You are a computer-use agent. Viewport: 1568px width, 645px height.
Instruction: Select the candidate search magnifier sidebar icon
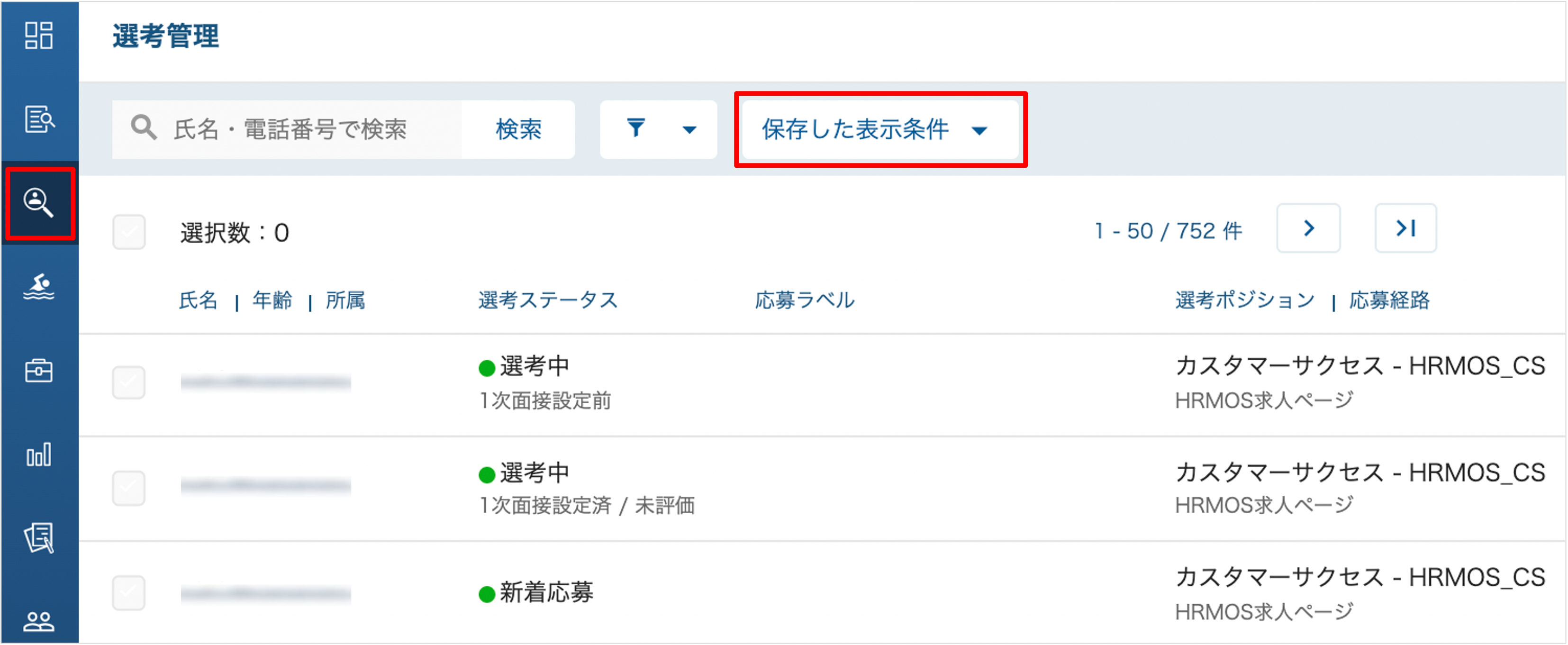[39, 203]
